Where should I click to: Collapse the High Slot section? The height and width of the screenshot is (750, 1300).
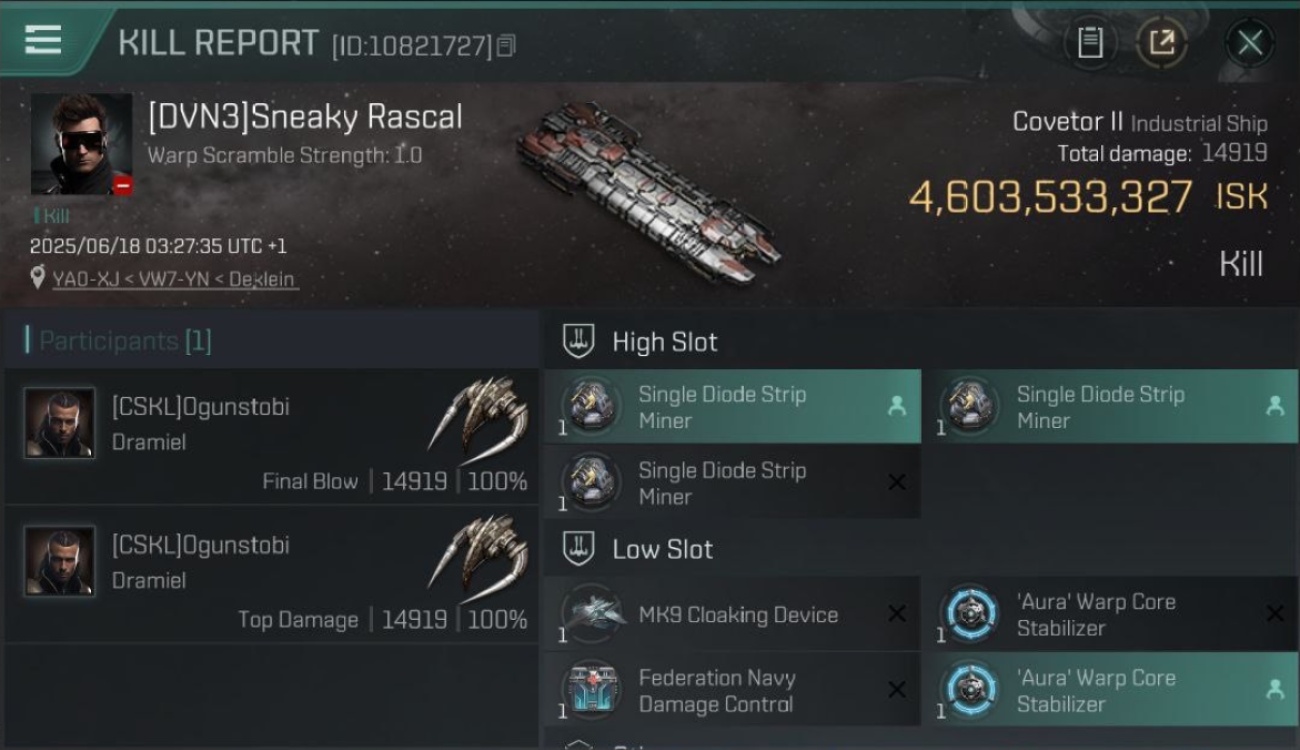click(578, 342)
